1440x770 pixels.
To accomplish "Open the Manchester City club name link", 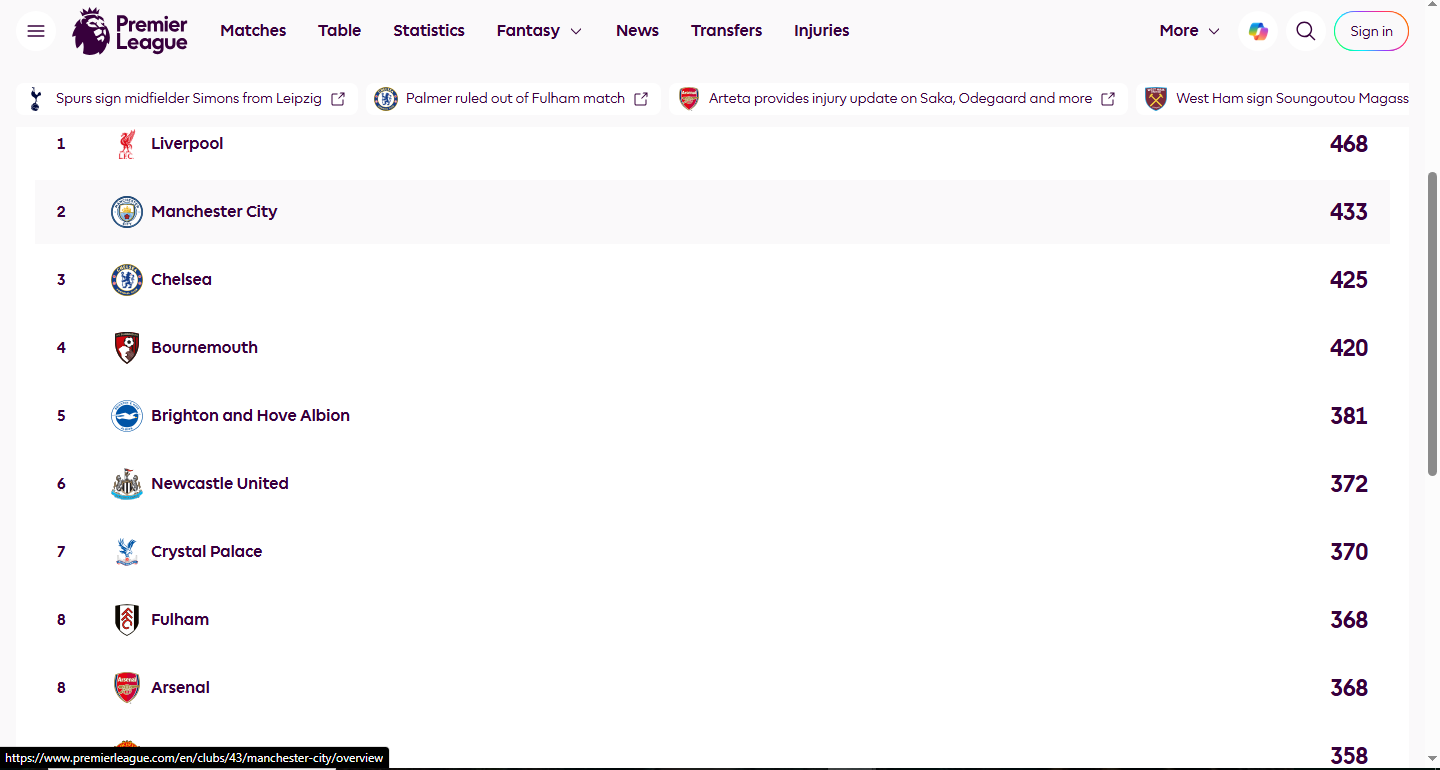I will (214, 212).
